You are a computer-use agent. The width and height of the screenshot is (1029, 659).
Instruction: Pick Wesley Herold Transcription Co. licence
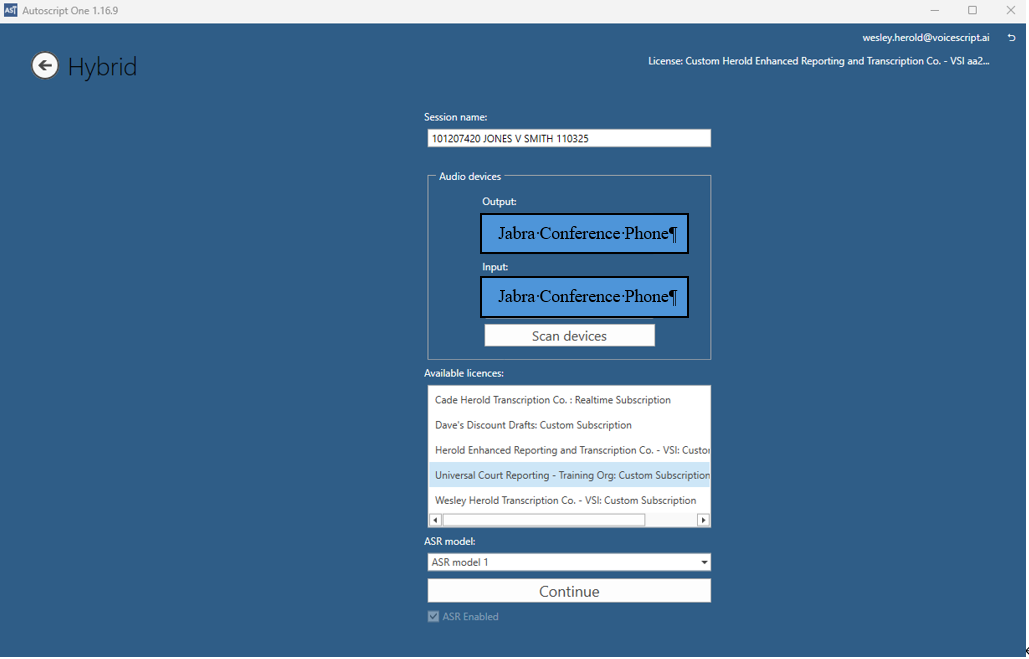pyautogui.click(x=565, y=500)
